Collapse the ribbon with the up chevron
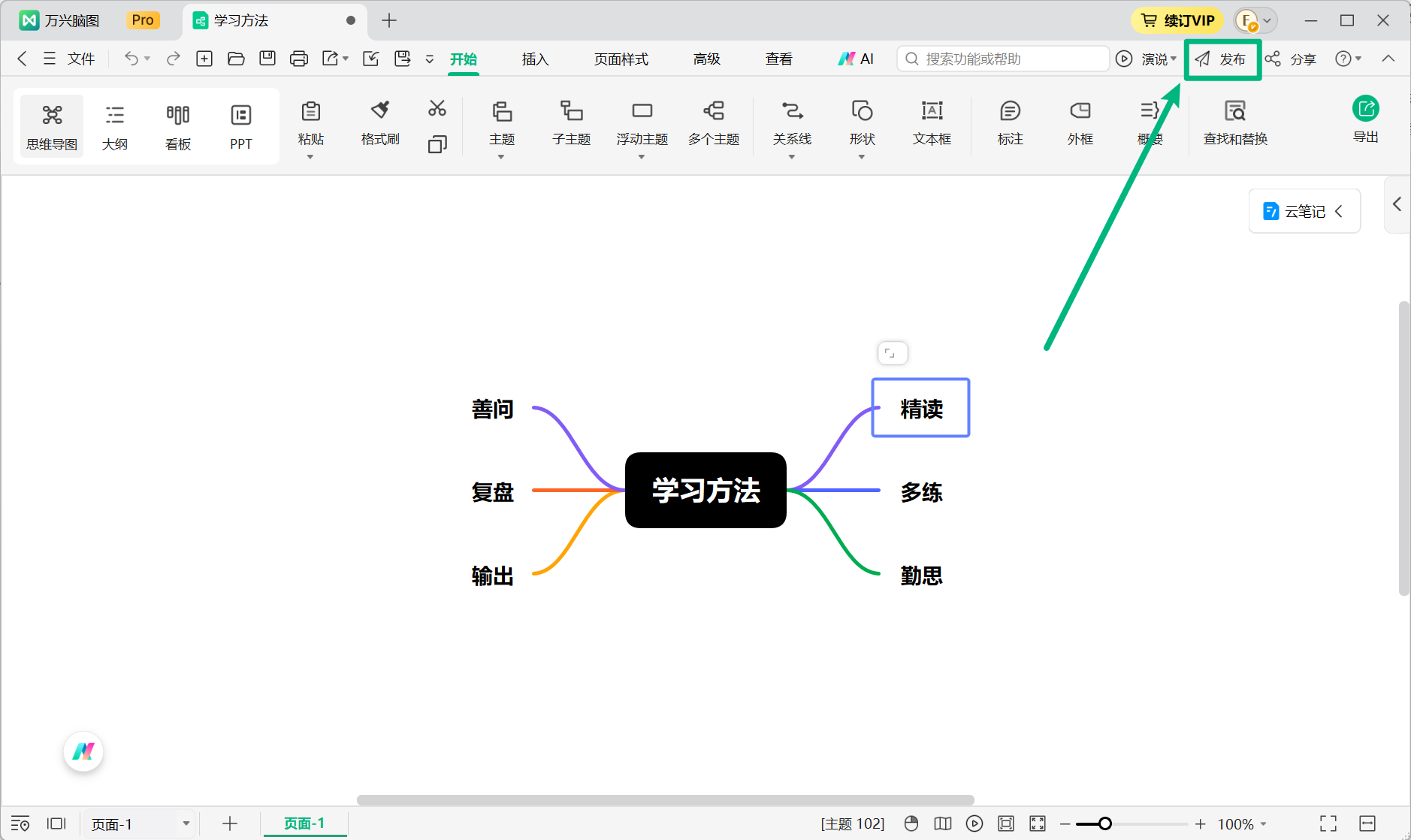 1388,59
